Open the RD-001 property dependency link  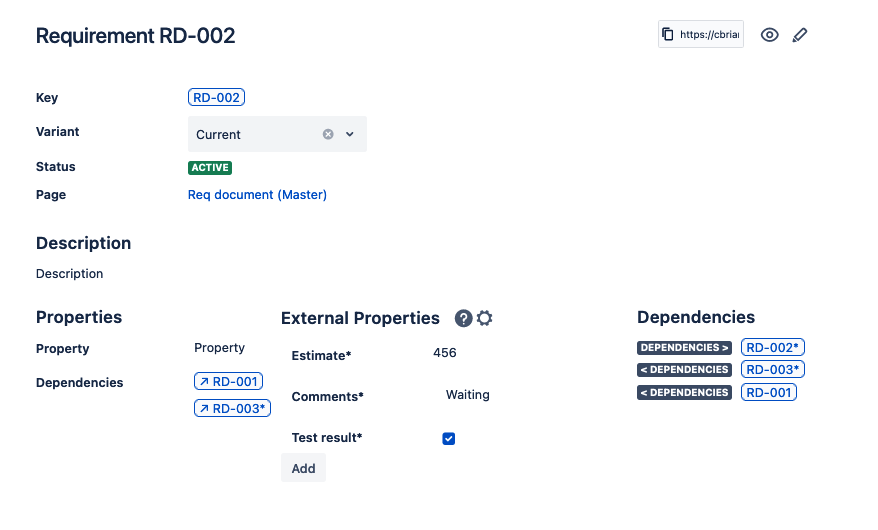coord(229,381)
